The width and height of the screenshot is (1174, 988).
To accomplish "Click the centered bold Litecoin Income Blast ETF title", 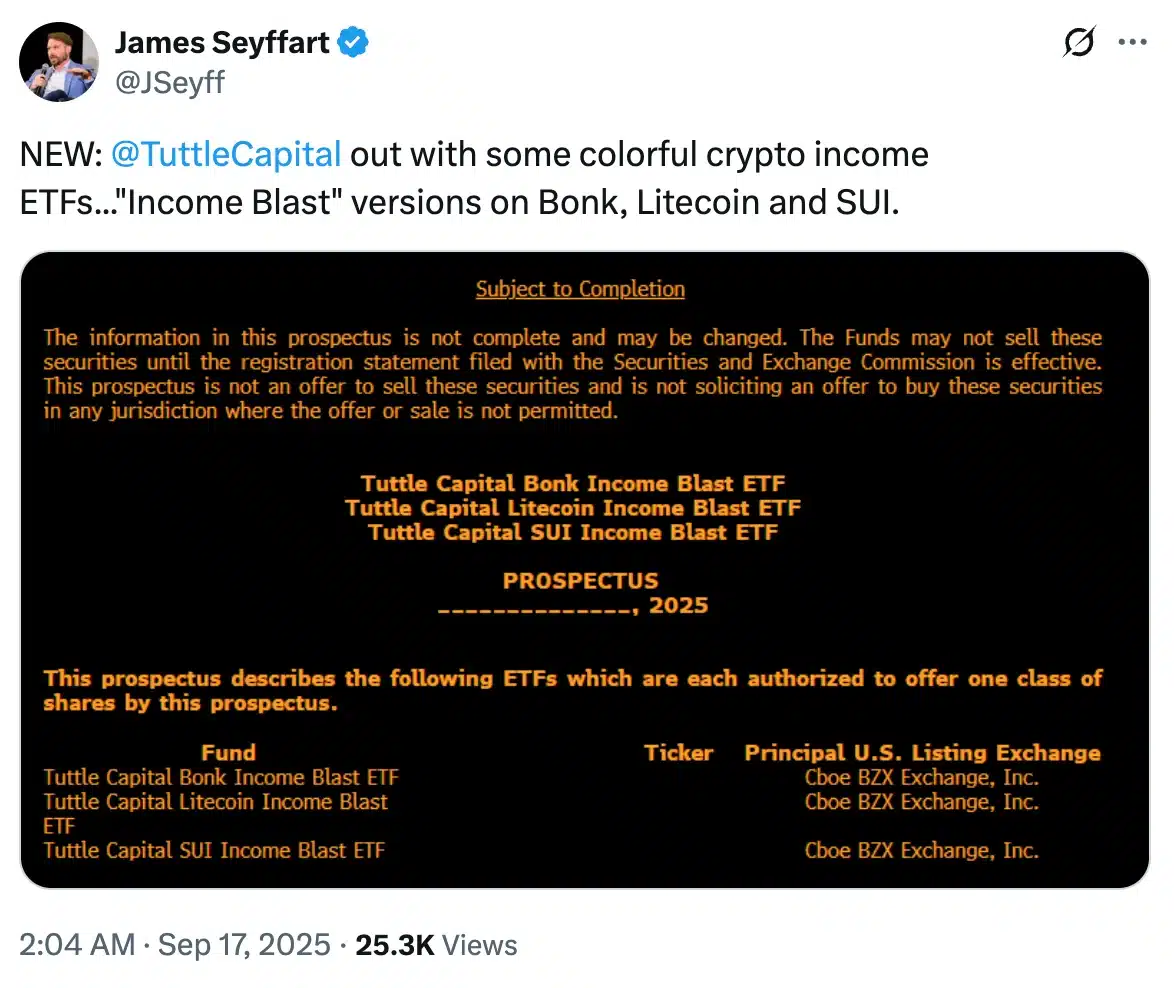I will pos(573,508).
